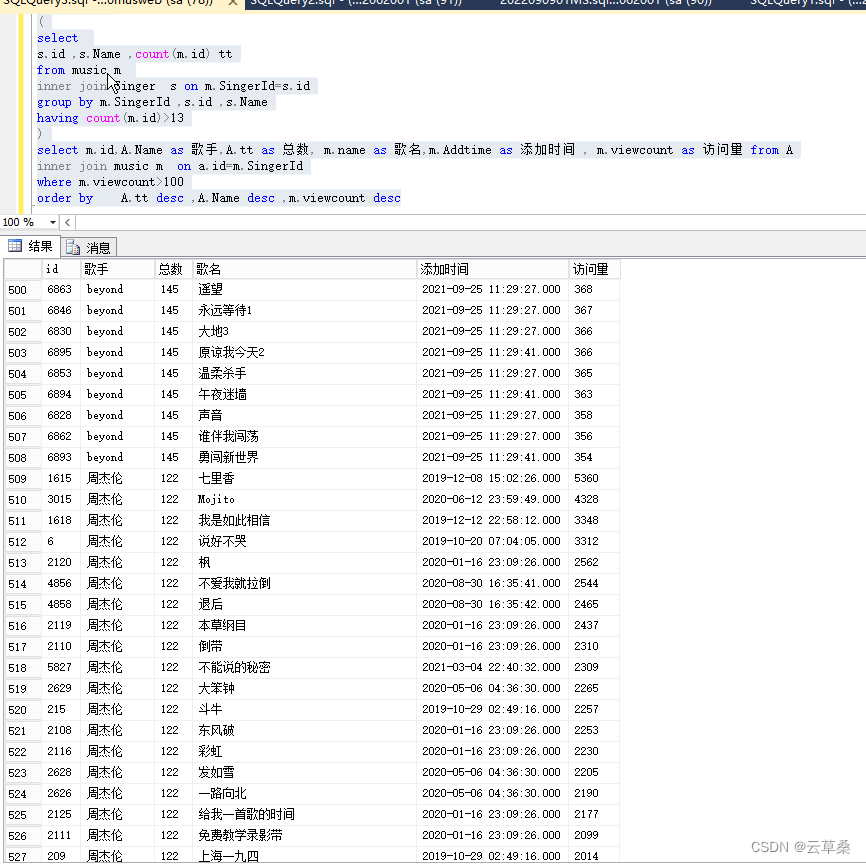Open the 100 % zoom dropdown
The image size is (866, 864).
(52, 222)
